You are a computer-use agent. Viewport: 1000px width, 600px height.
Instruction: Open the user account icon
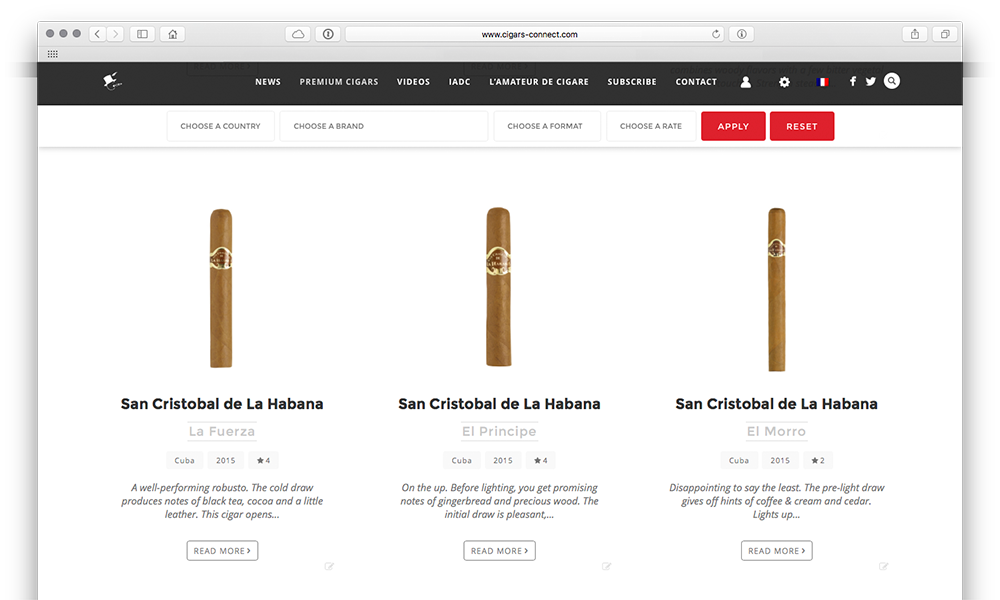[x=746, y=82]
